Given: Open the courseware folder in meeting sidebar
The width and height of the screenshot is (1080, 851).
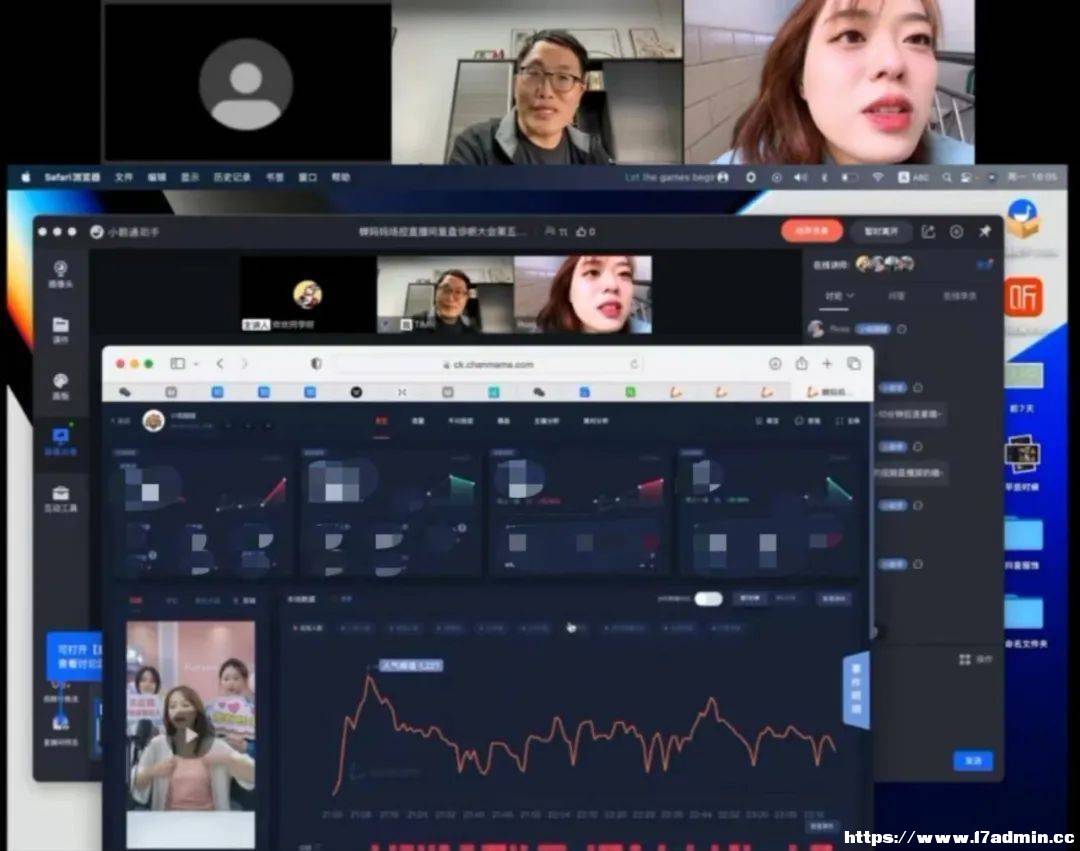Looking at the screenshot, I should (61, 330).
